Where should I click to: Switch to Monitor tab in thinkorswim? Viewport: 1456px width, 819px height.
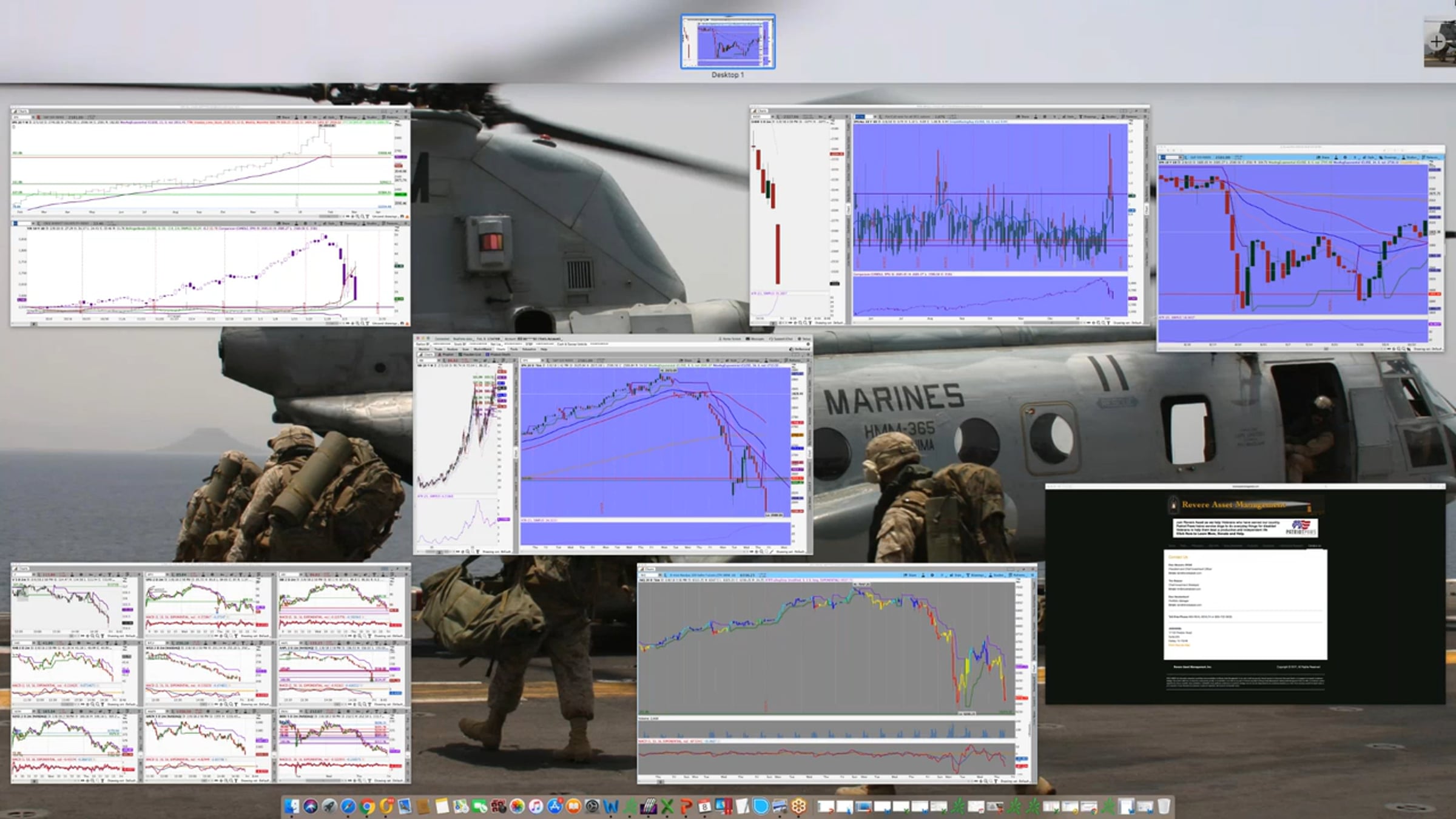pos(424,349)
